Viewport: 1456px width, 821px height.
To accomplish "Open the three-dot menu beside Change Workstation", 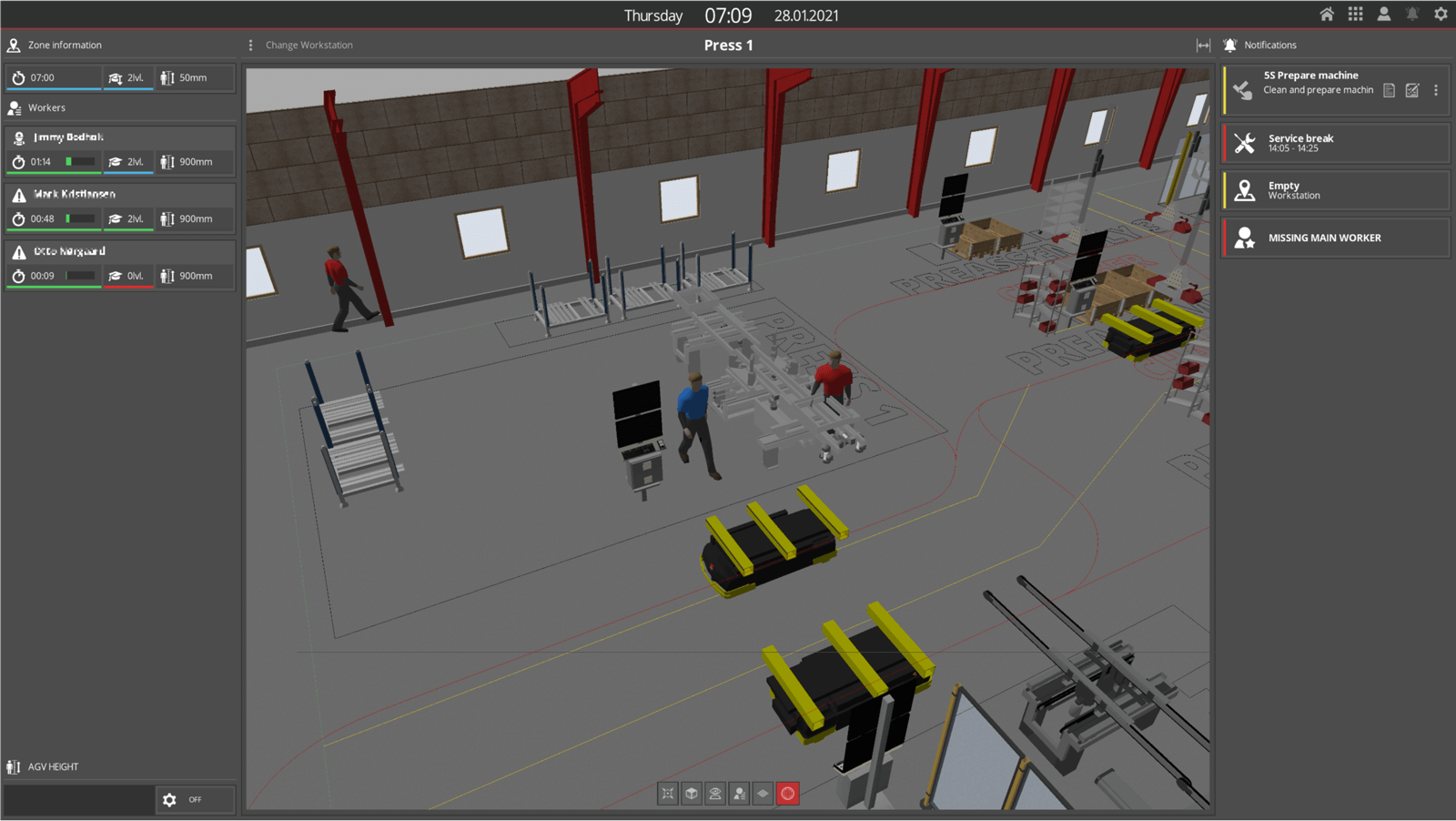I will (x=250, y=44).
